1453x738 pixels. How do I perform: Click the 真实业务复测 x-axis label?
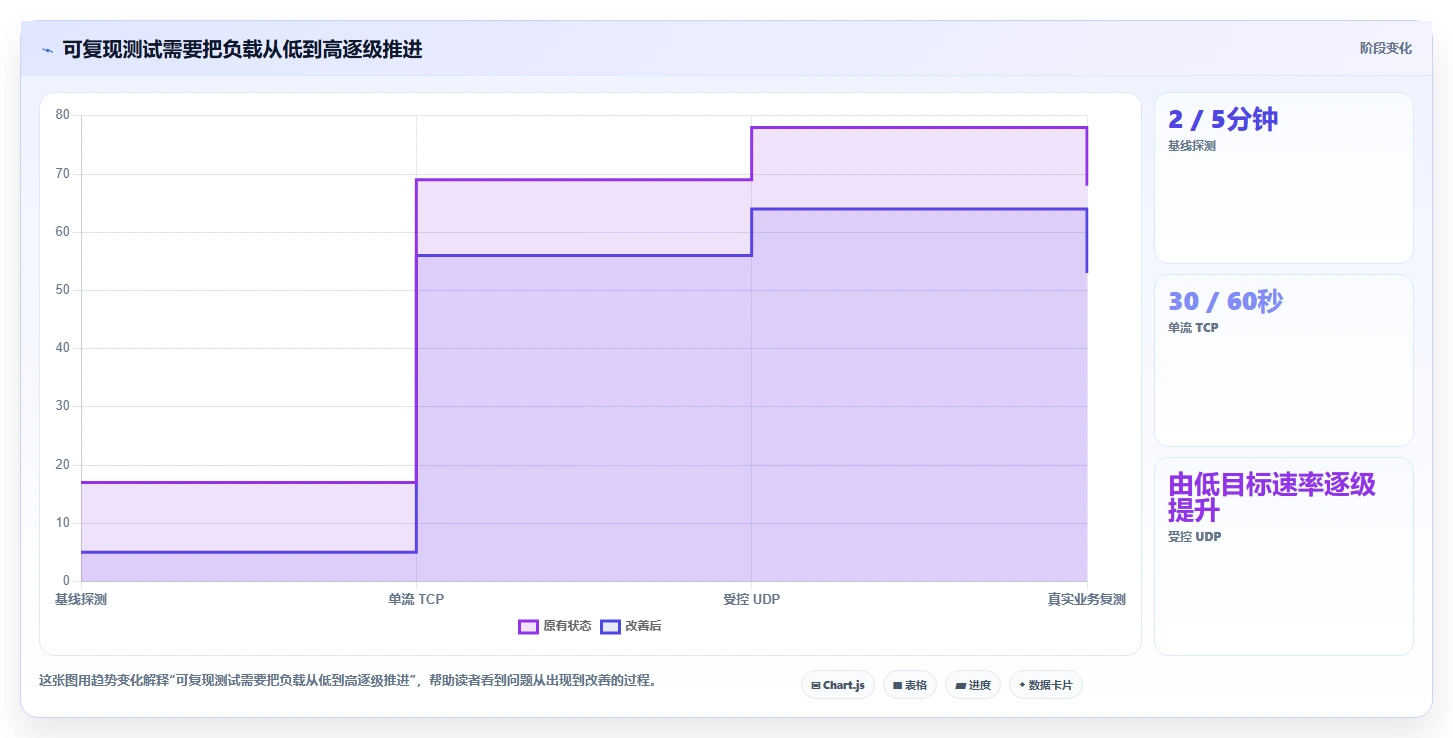(1087, 600)
